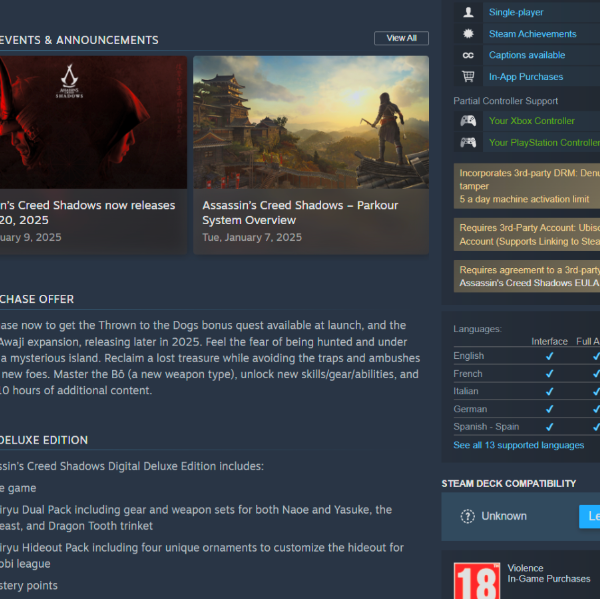
Task: Open the Steam Achievements link
Action: [532, 34]
